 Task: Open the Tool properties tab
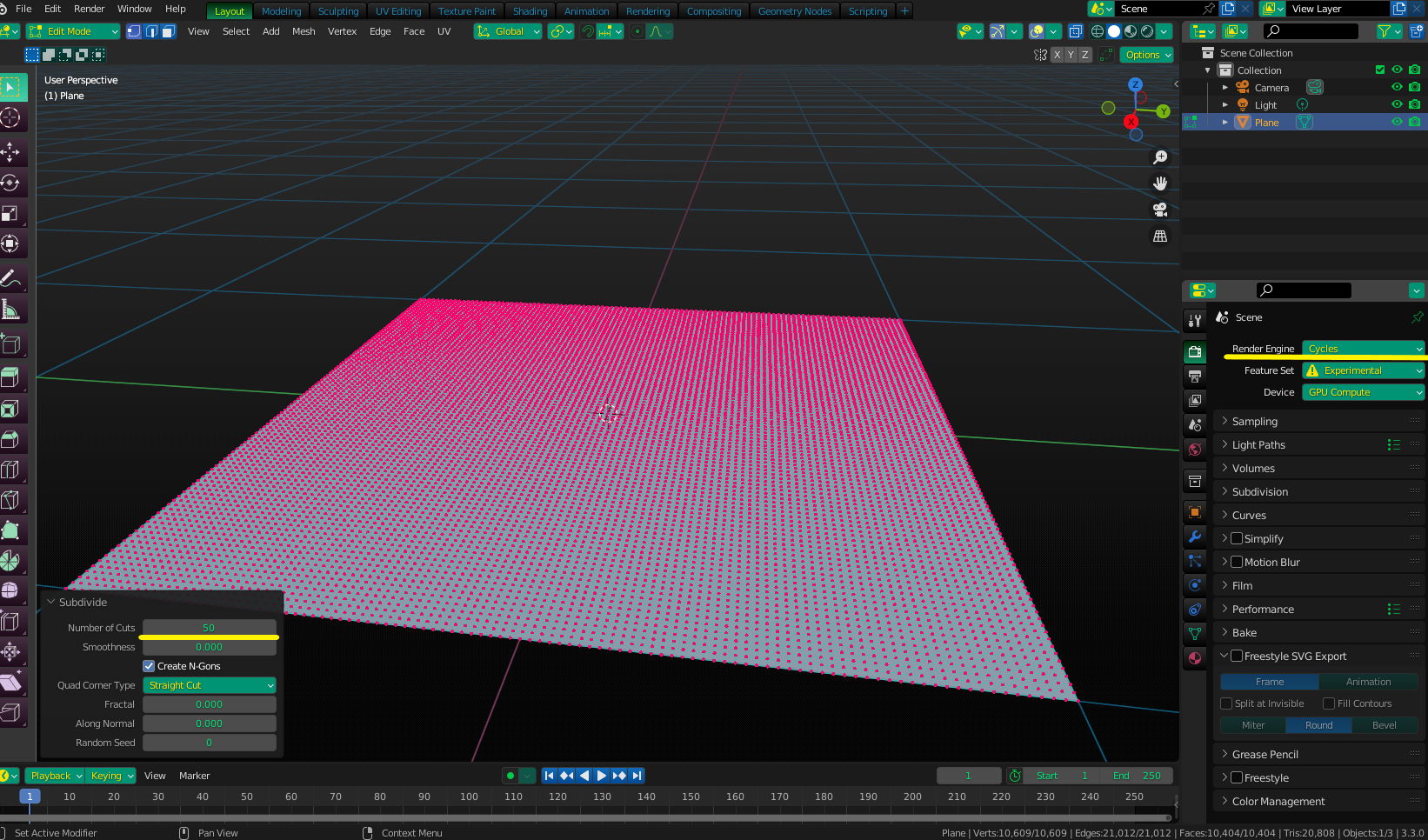click(x=1195, y=320)
